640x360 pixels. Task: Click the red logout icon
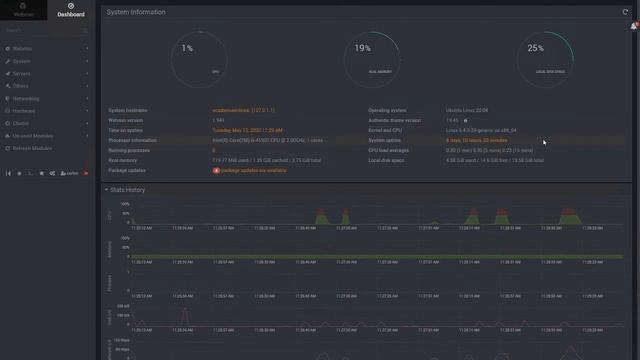click(86, 173)
